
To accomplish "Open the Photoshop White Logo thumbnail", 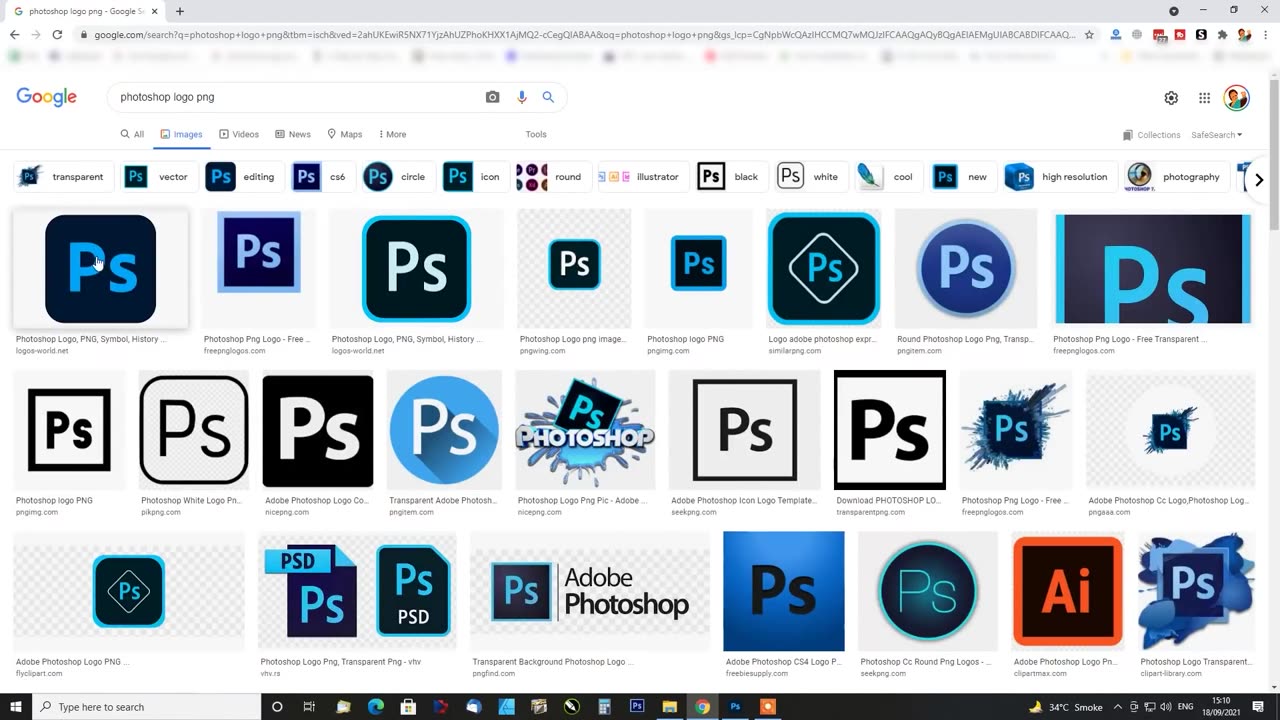I will [194, 429].
